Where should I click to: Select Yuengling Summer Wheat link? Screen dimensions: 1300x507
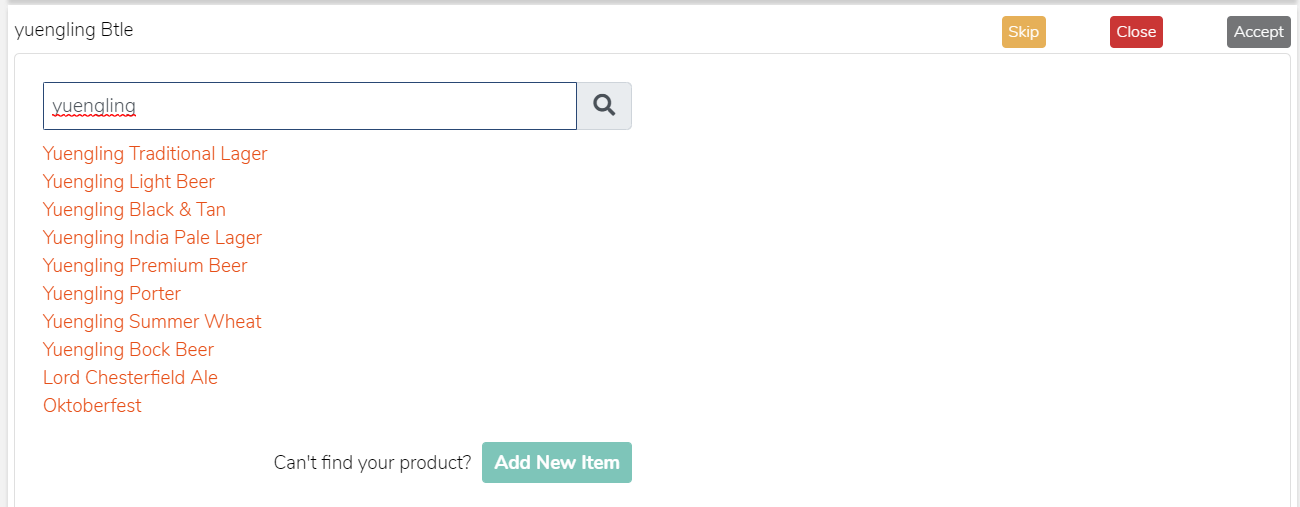tap(152, 321)
